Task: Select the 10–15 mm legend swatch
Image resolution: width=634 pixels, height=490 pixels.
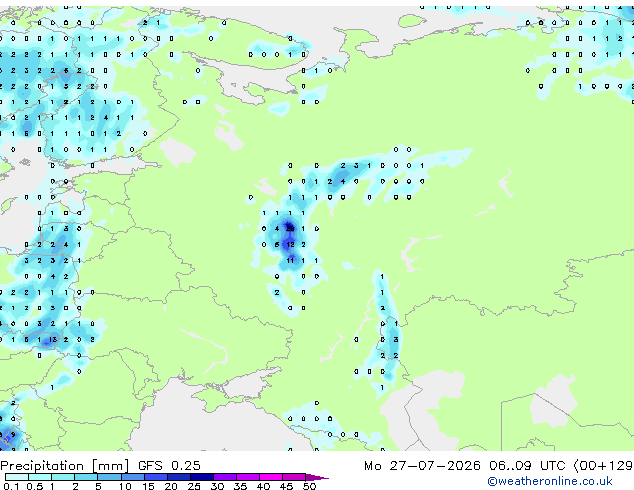Action: 132,477
